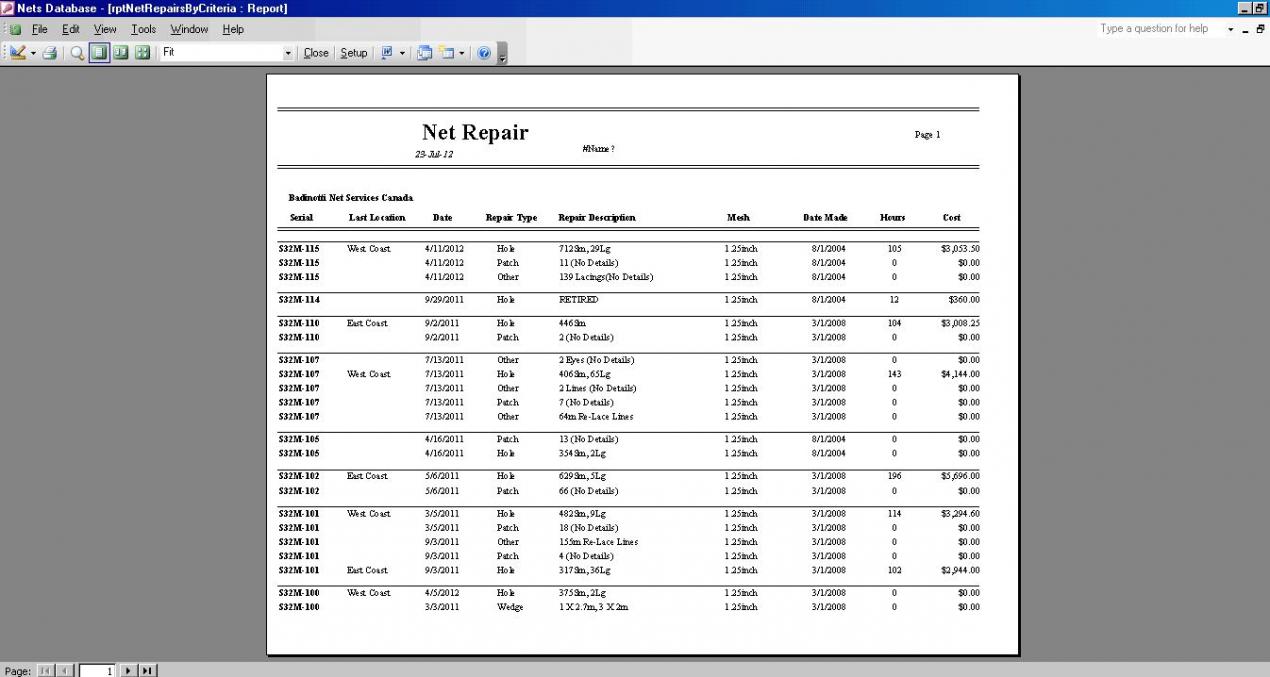Click the page number input box
1270x677 pixels.
pyautogui.click(x=97, y=670)
